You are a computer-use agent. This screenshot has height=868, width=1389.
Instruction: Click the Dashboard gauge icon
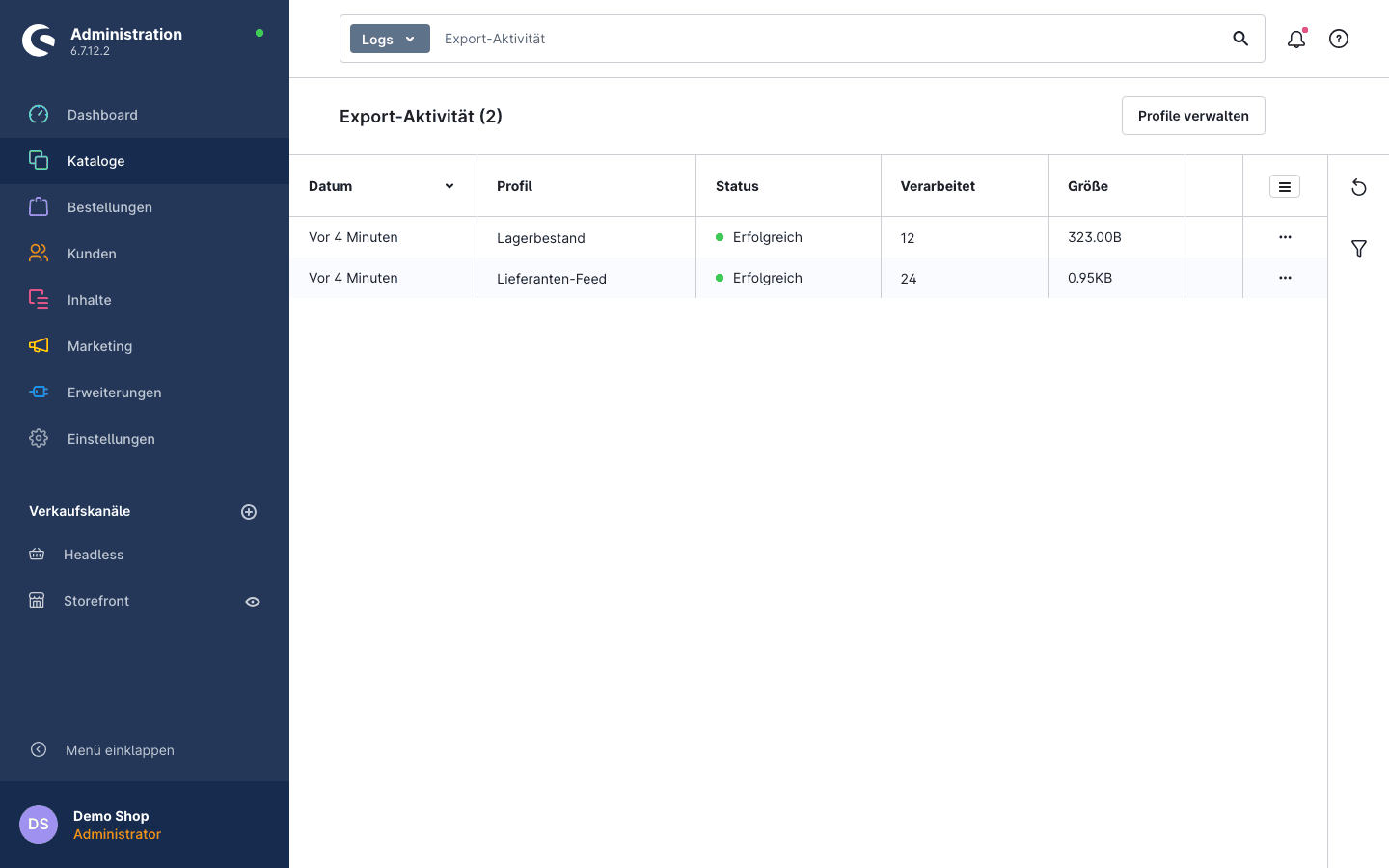[39, 115]
